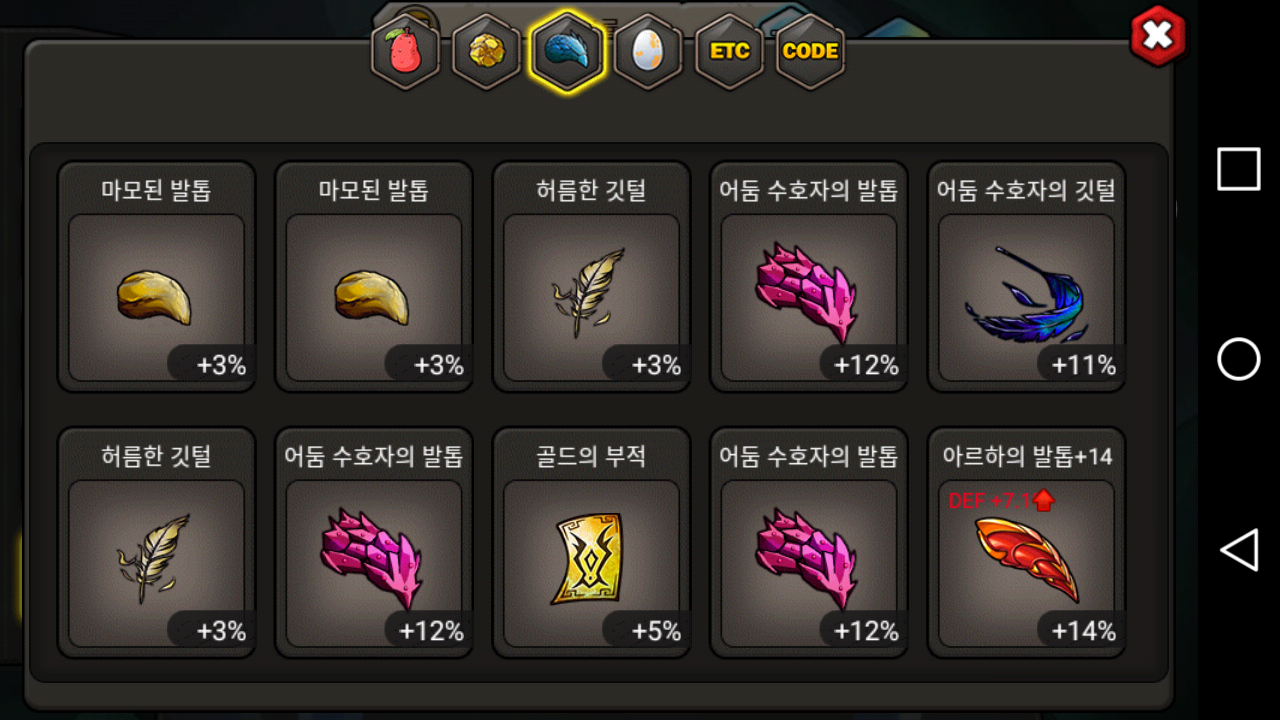Open the red fruit category tab
The width and height of the screenshot is (1280, 720).
(x=405, y=51)
